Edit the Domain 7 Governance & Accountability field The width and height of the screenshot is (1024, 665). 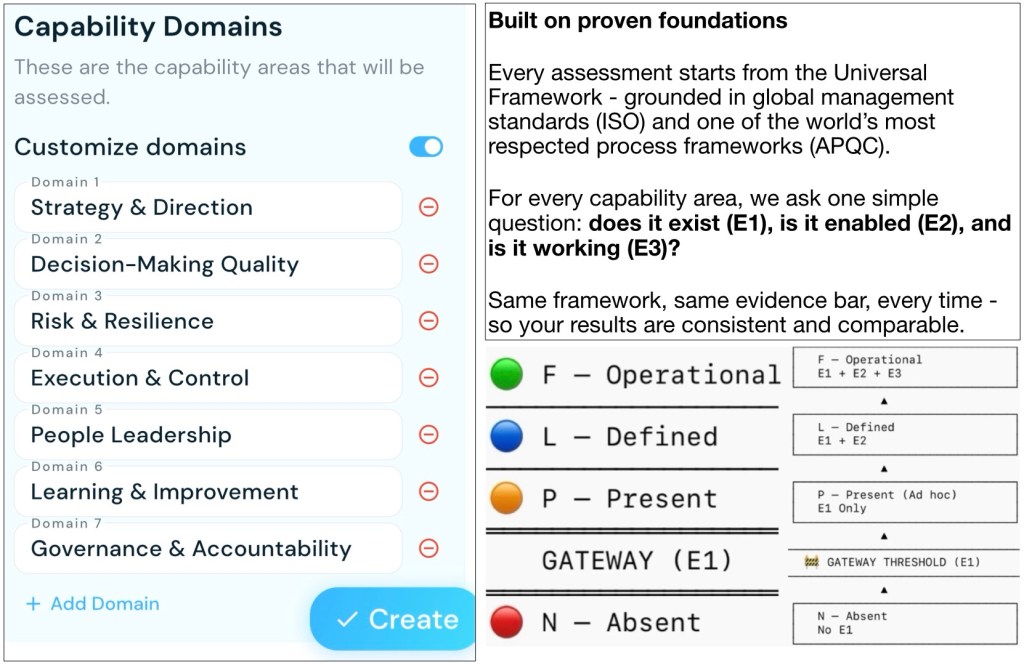[x=208, y=548]
